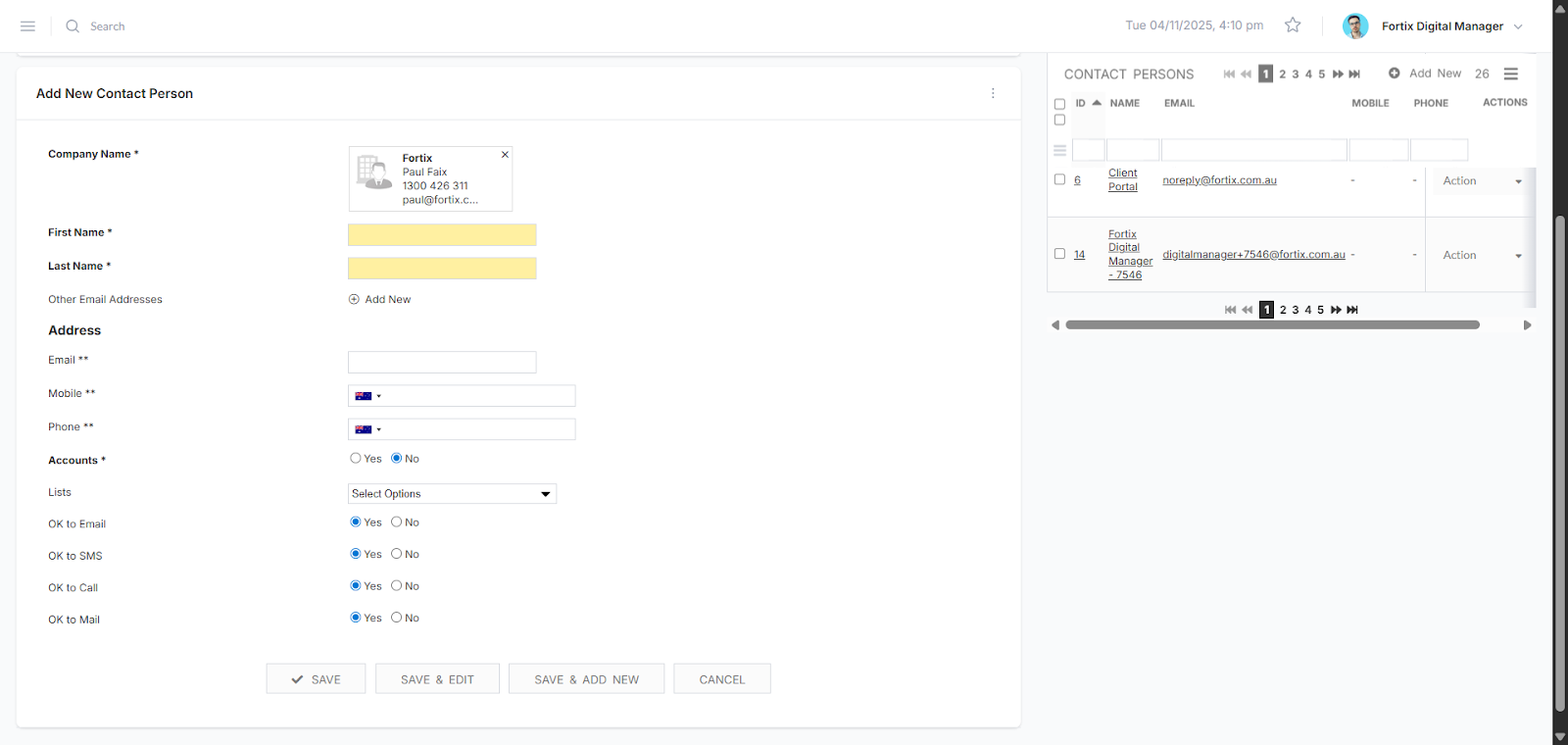Set OK to SMS to No
This screenshot has height=745, width=1568.
tap(397, 554)
